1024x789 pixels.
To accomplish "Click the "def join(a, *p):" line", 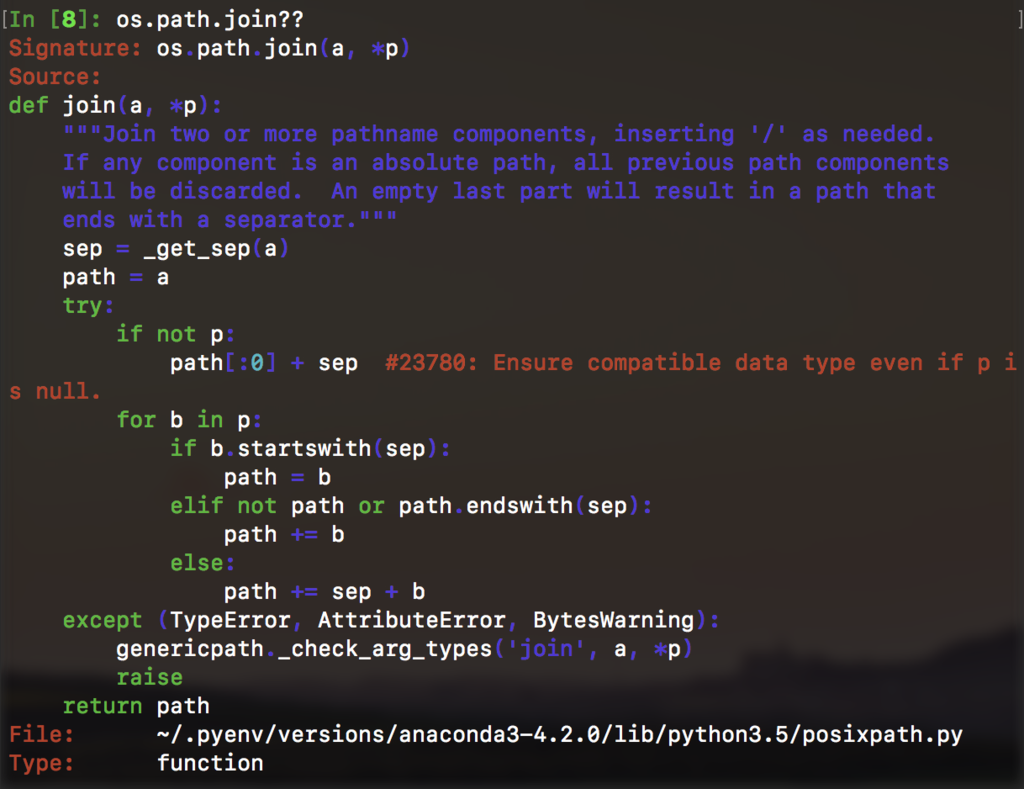I will (115, 106).
